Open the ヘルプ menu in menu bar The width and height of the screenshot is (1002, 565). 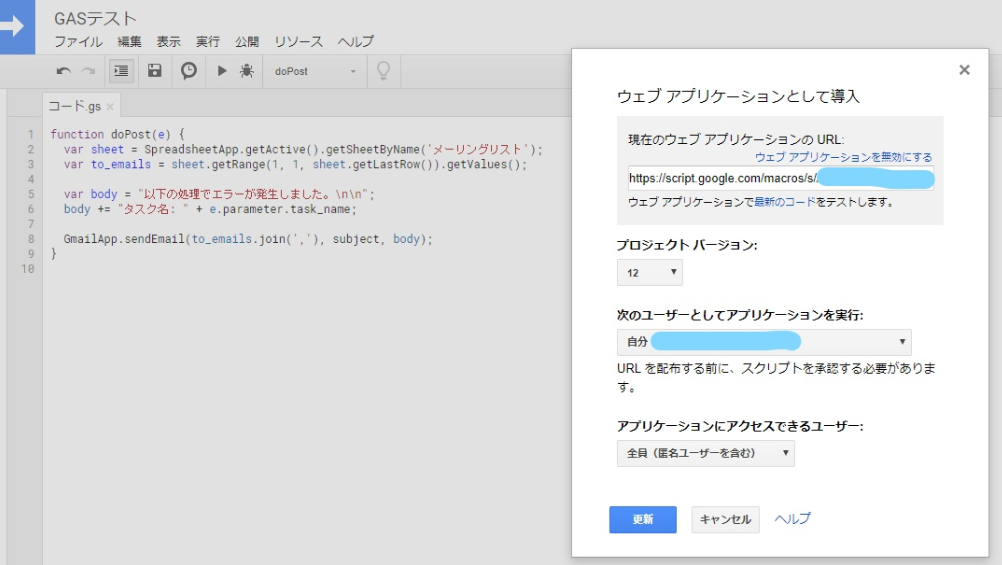click(355, 42)
